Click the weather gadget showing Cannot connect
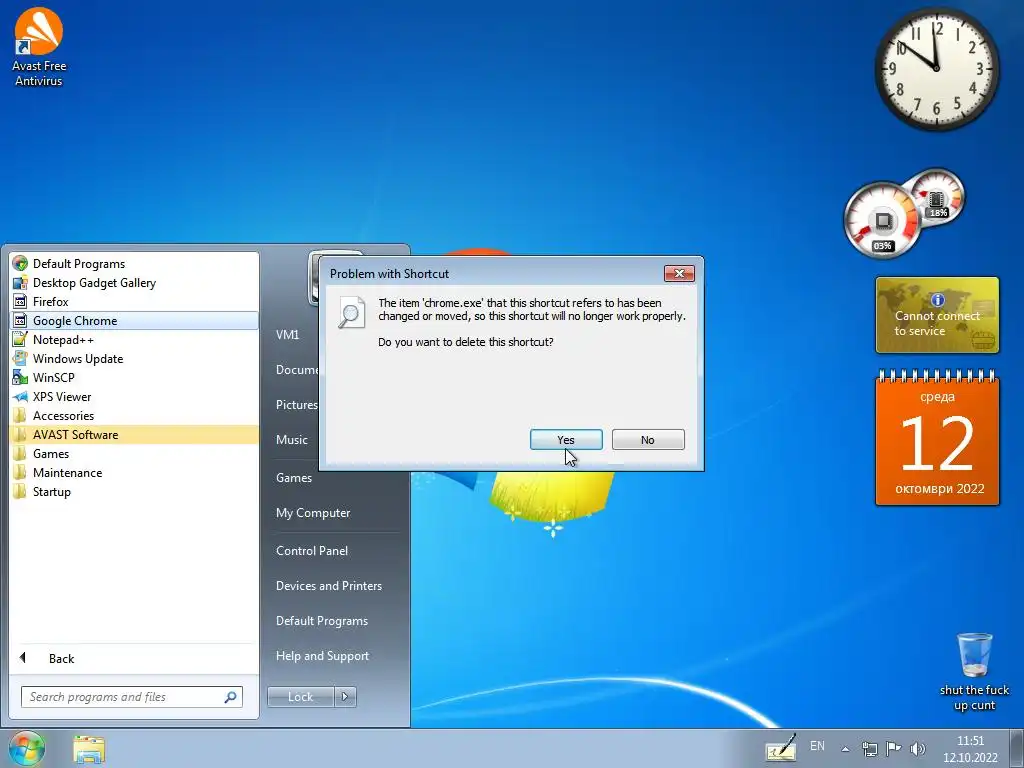 (937, 315)
